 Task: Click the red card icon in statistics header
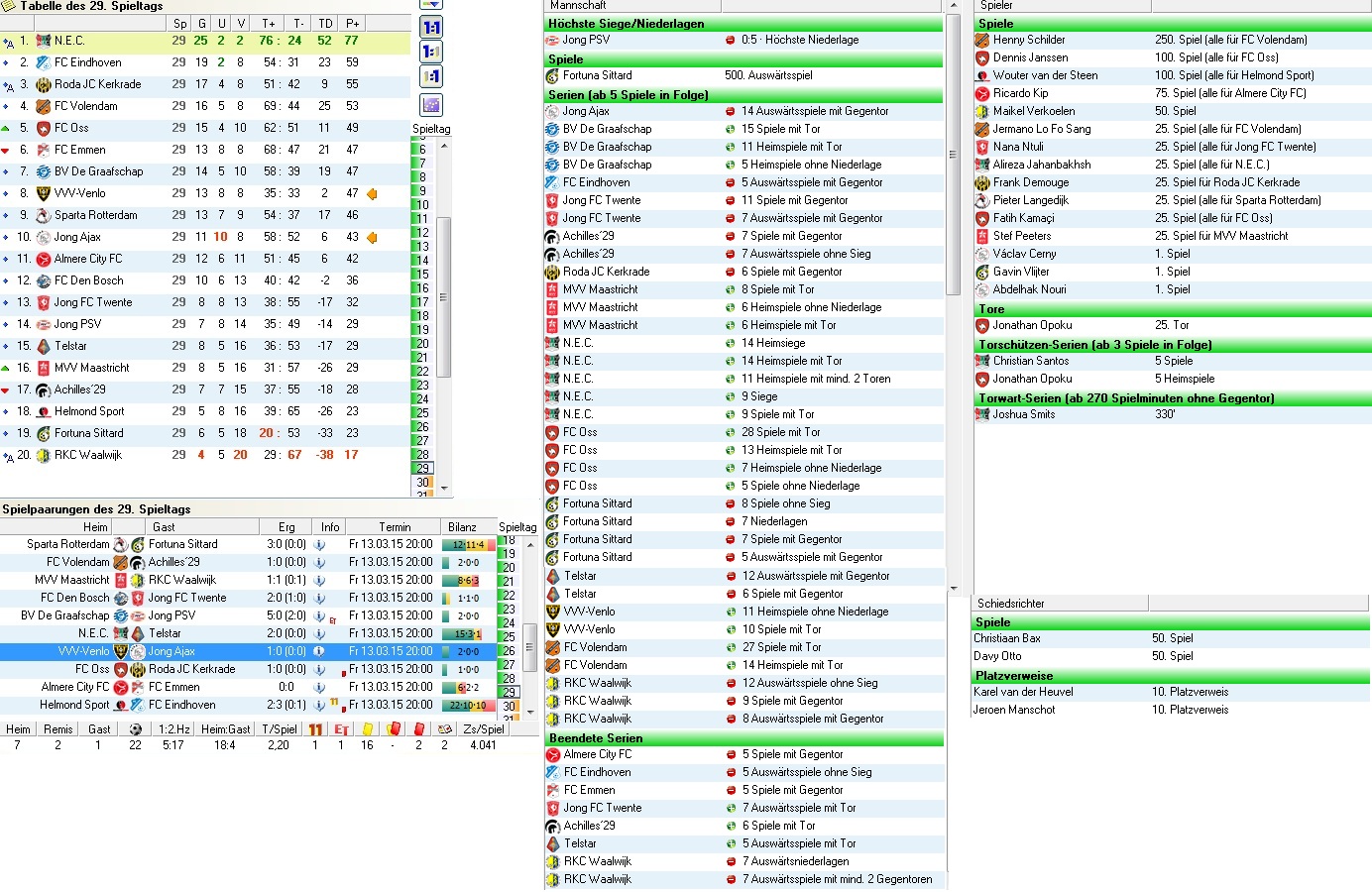point(418,729)
